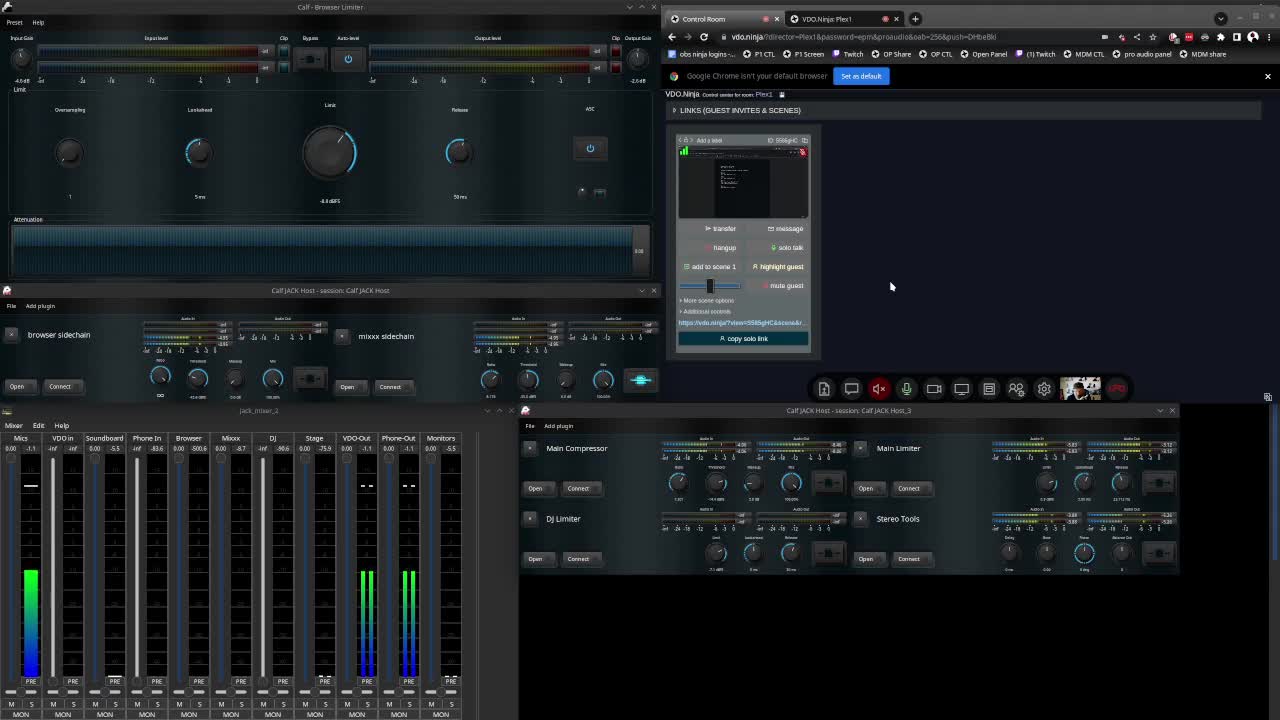1280x720 pixels.
Task: Open the P1 CTL bookmark
Action: coord(760,54)
